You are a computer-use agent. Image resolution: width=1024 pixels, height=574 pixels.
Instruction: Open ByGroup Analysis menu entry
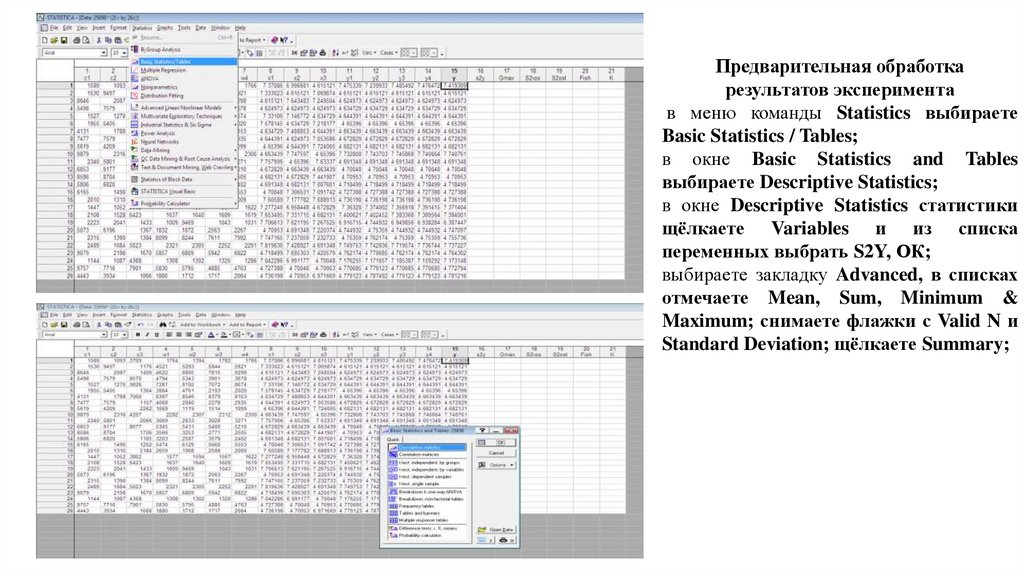click(x=184, y=50)
